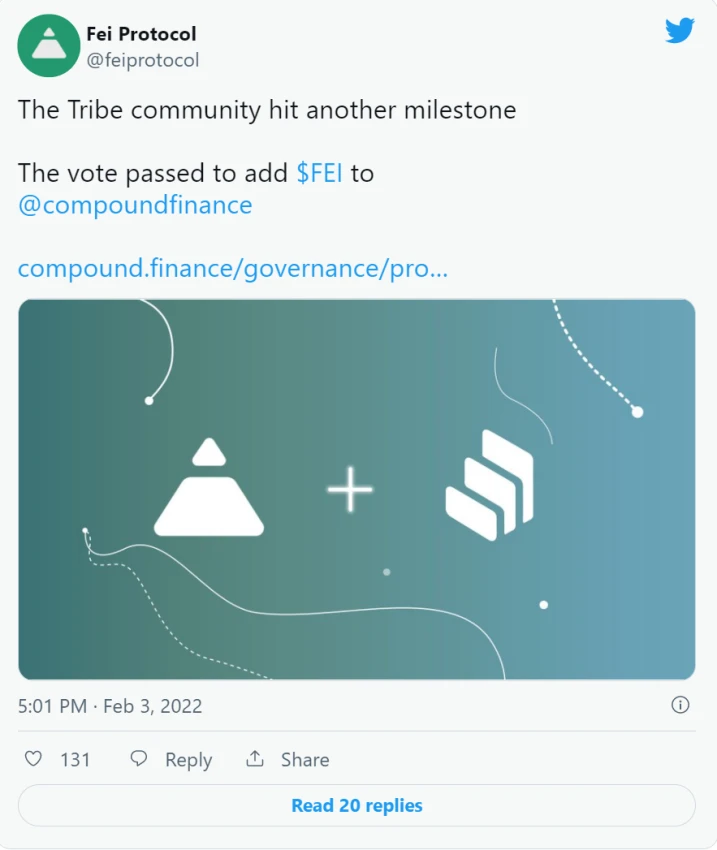Open the tweet info circle icon
The height and width of the screenshot is (850, 717).
(x=680, y=705)
